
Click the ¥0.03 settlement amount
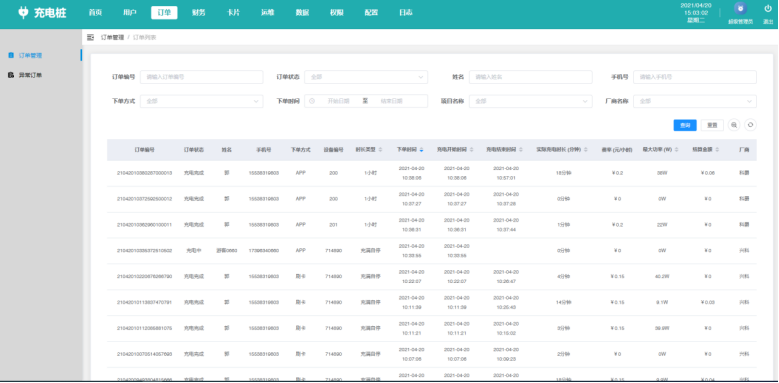click(x=707, y=302)
